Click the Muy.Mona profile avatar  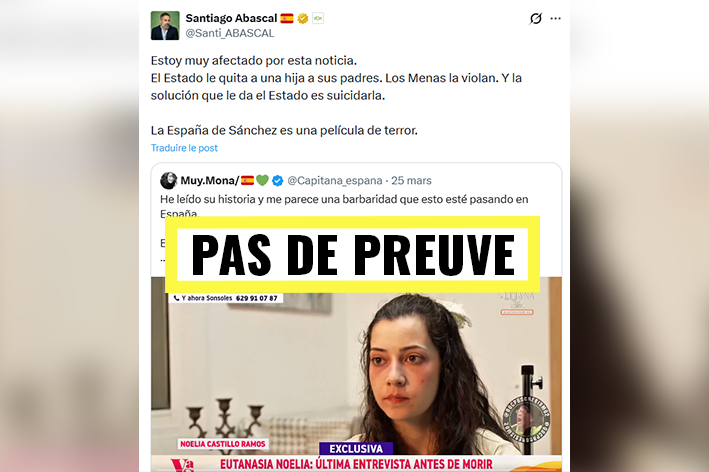coord(168,180)
